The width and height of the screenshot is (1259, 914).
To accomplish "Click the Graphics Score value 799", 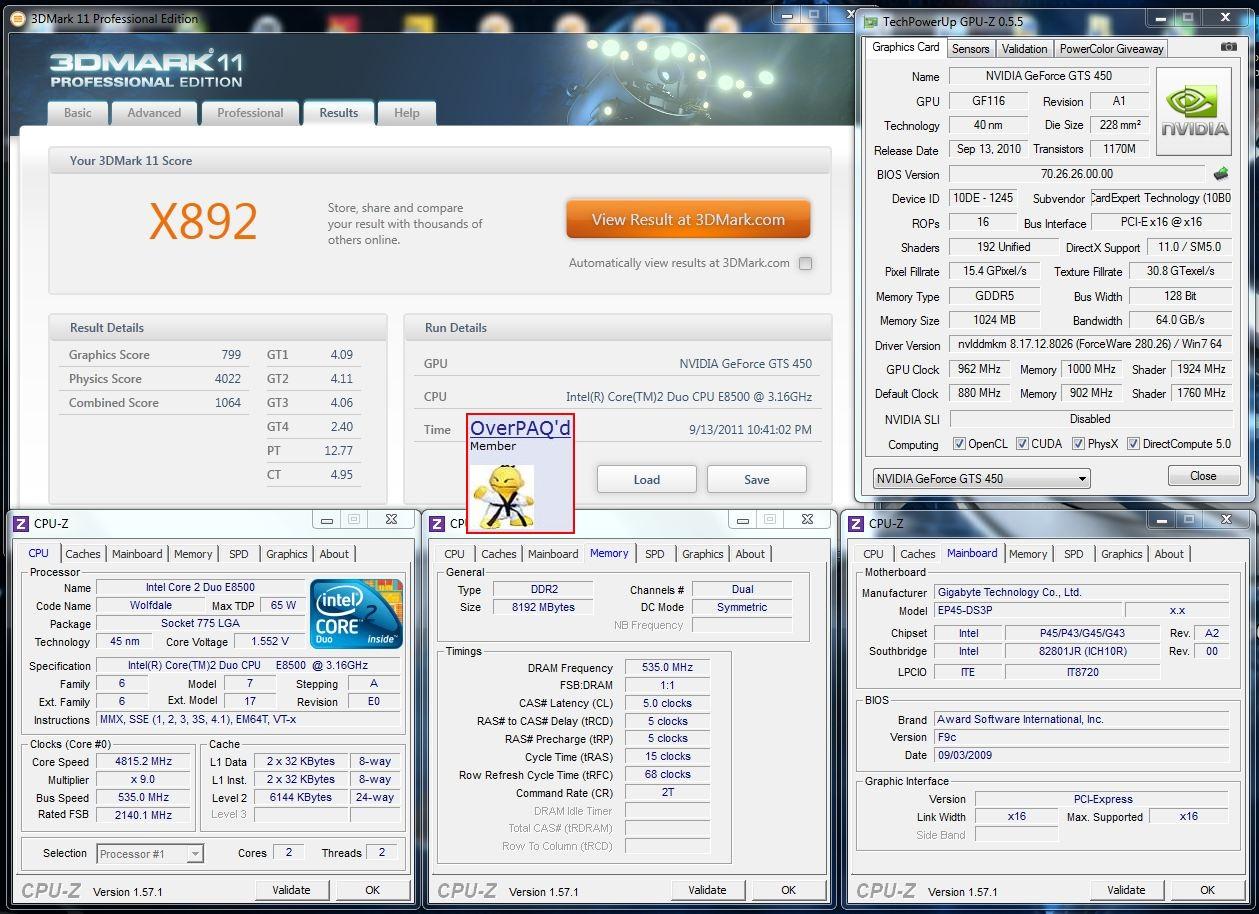I will tap(231, 355).
